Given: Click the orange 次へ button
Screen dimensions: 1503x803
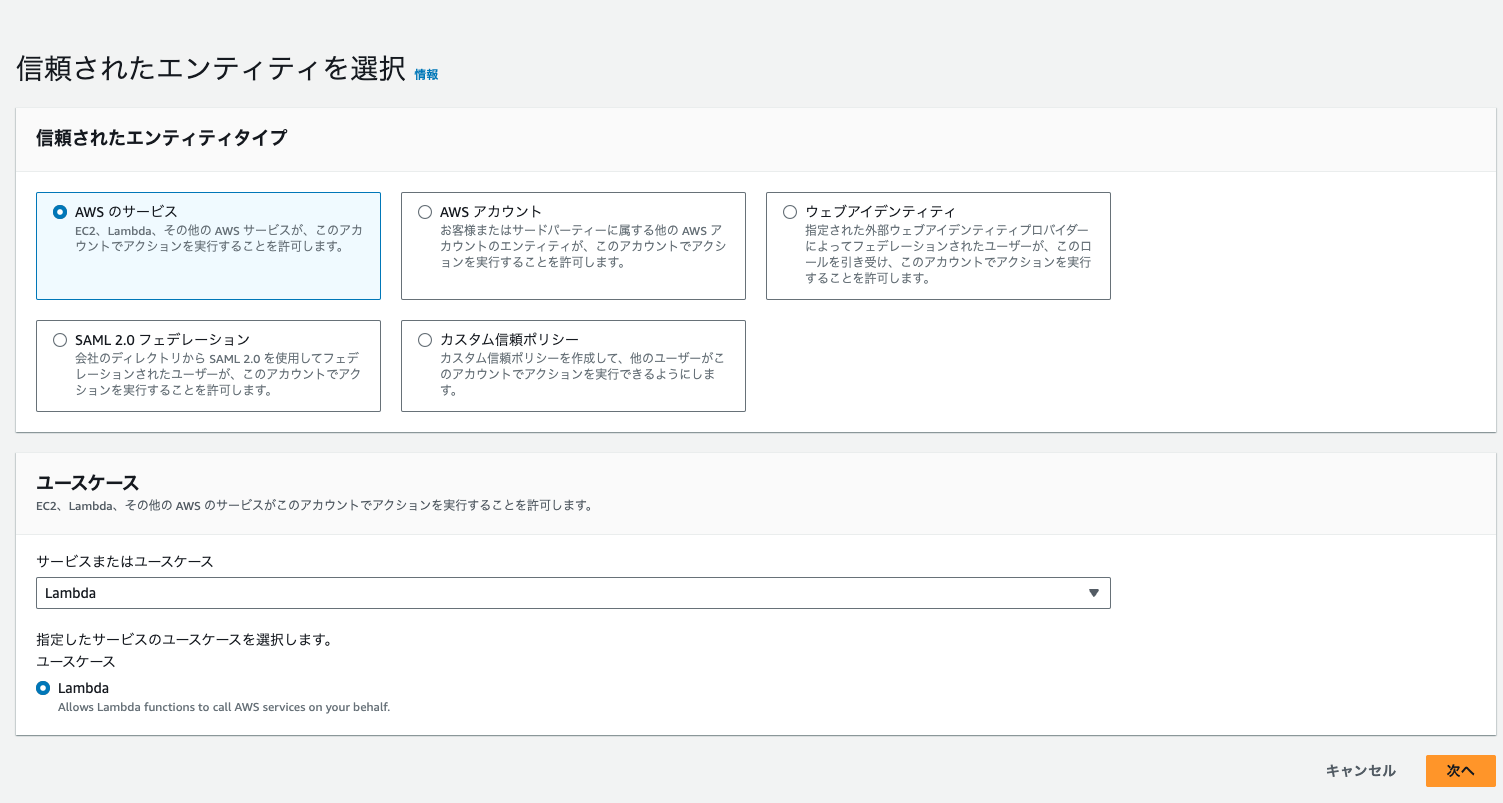Looking at the screenshot, I should (1461, 770).
